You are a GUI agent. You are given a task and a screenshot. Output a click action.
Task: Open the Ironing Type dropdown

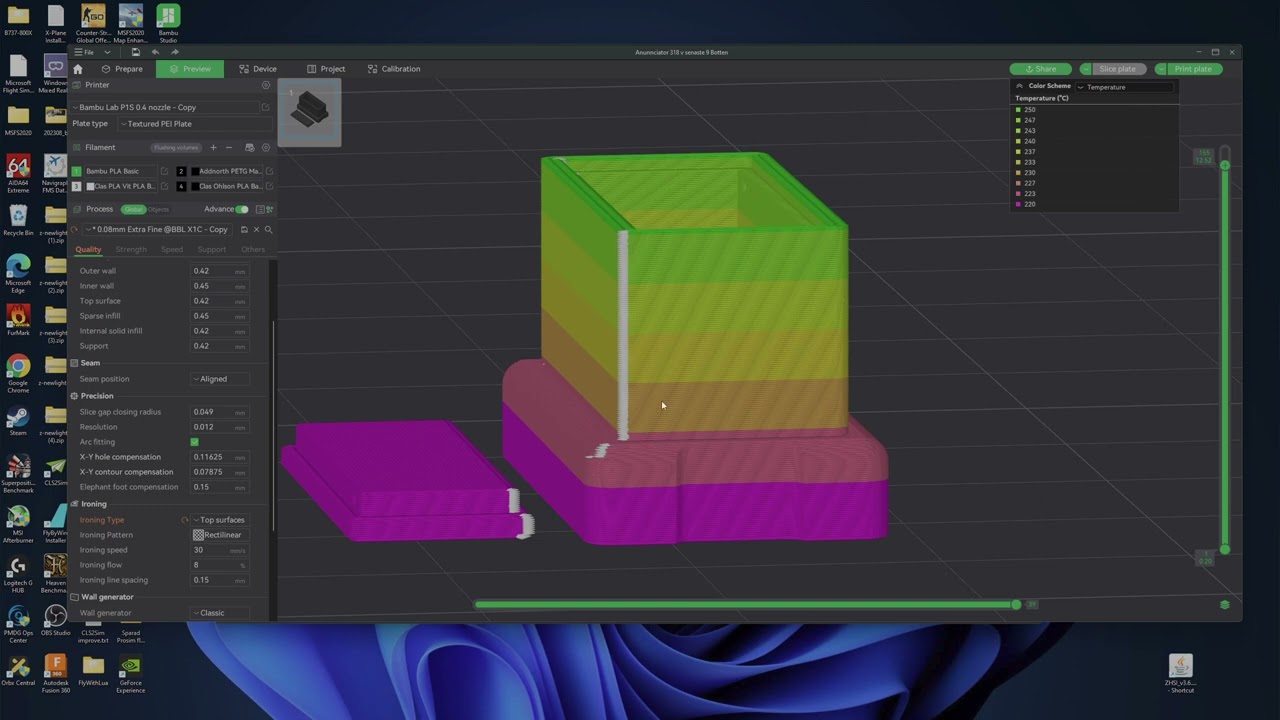pos(219,520)
